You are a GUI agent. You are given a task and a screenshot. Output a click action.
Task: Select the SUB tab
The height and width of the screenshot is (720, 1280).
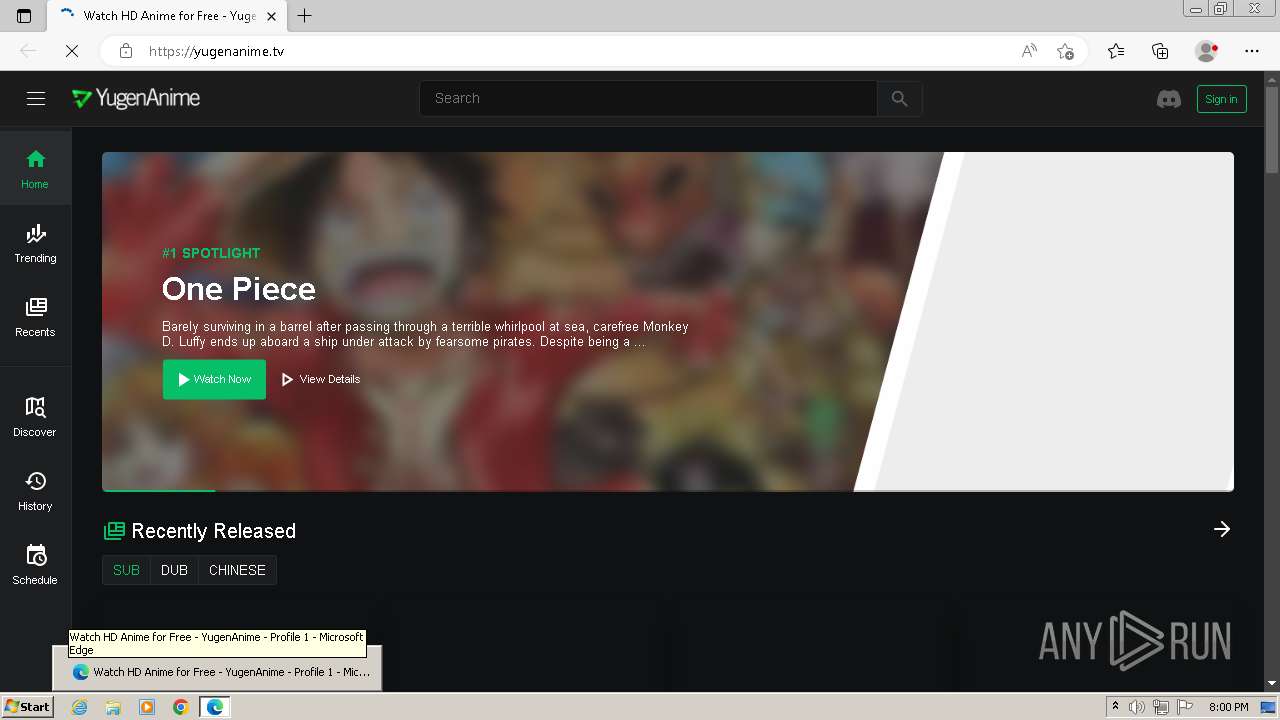pos(126,570)
